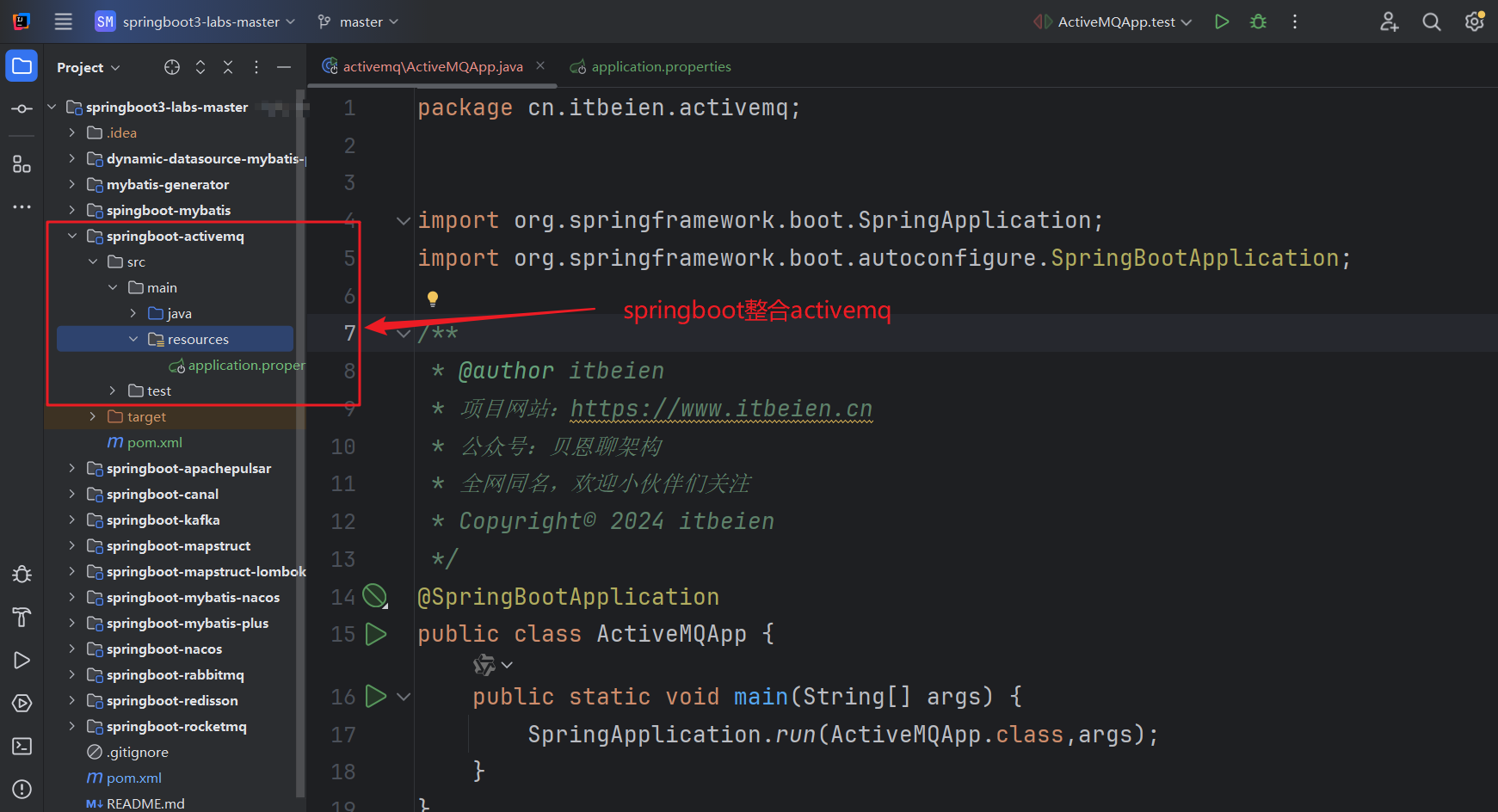Select resources folder in tree
1498x812 pixels.
(175, 339)
